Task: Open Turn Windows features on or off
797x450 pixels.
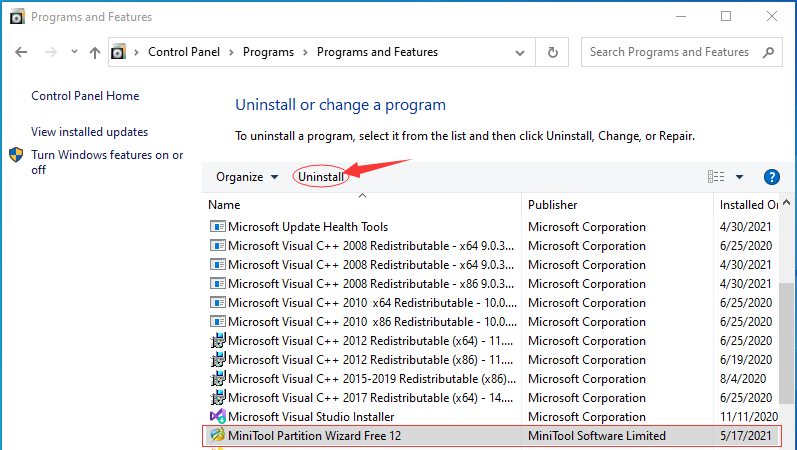Action: (107, 162)
